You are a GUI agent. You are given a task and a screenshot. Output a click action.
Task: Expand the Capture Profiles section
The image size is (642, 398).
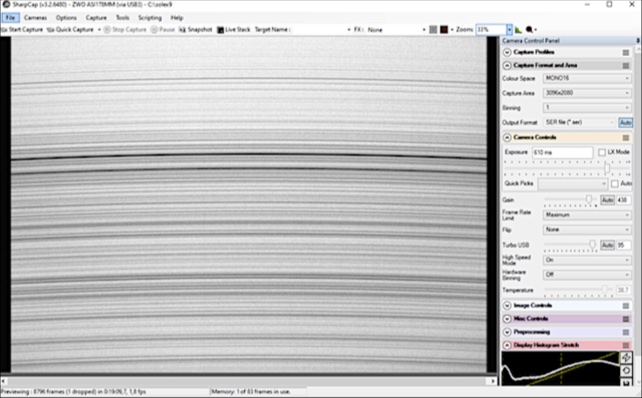point(507,52)
